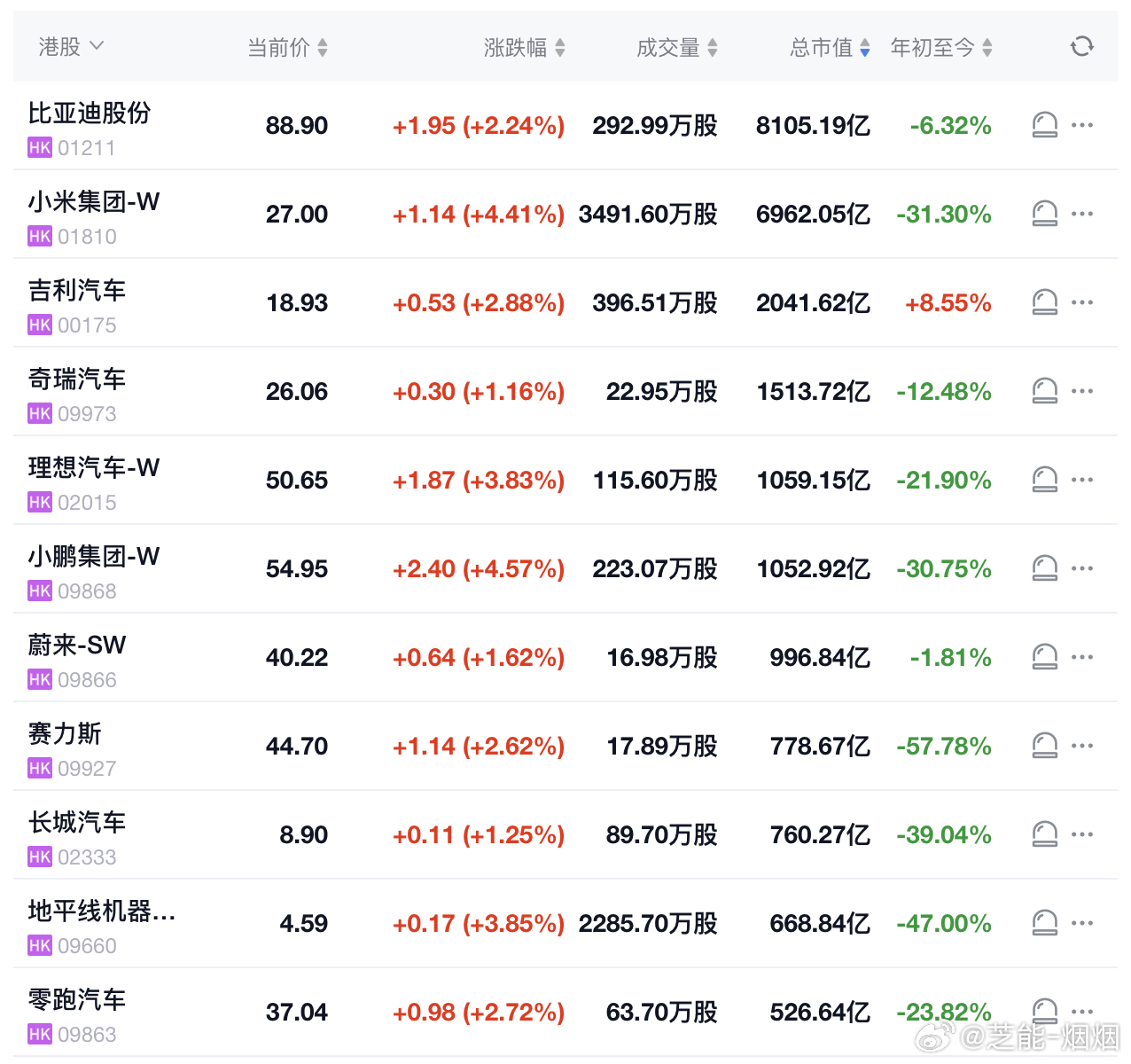Set a price alert for 比亚迪股份

click(x=1045, y=125)
